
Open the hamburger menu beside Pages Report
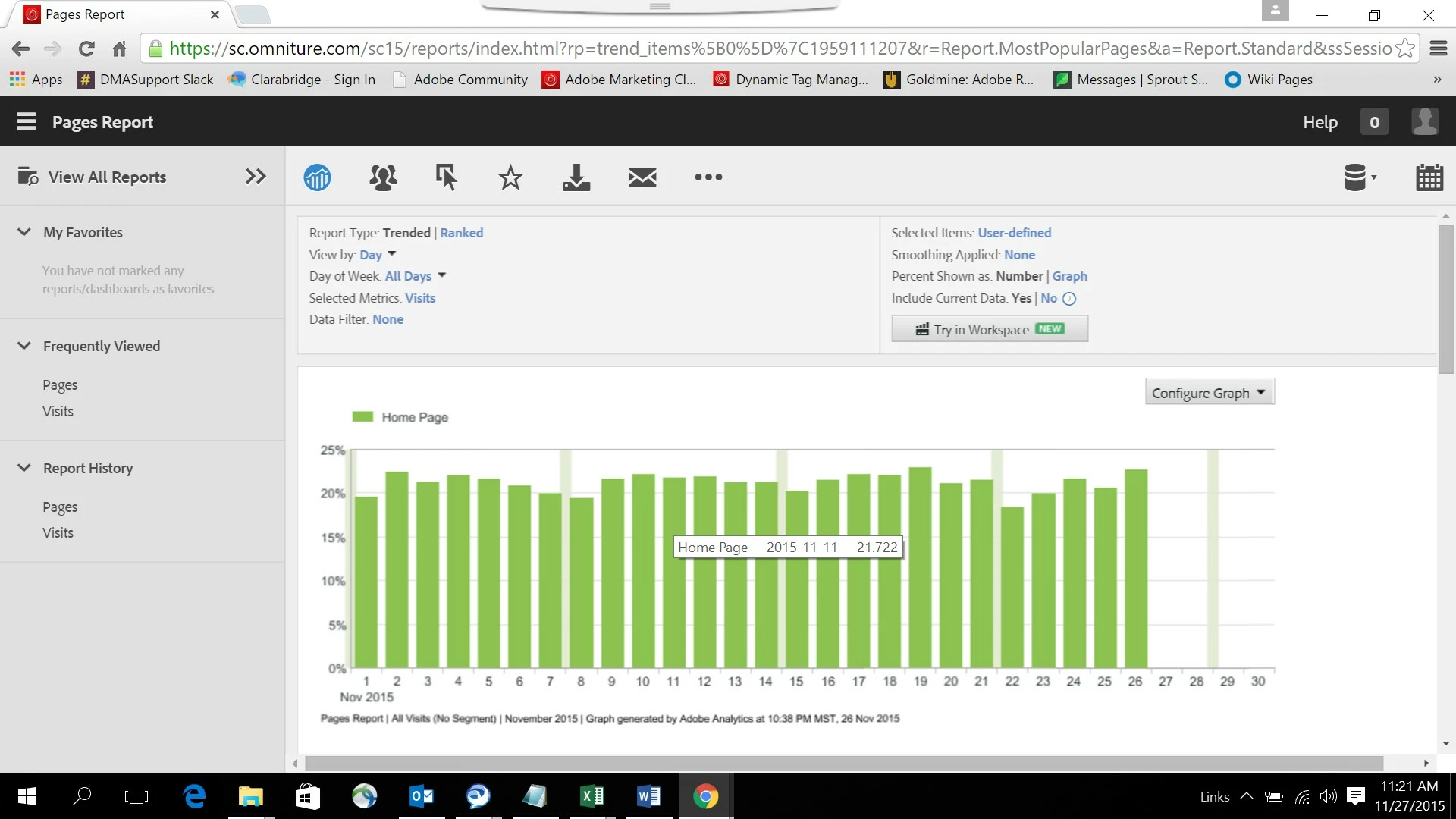[27, 122]
